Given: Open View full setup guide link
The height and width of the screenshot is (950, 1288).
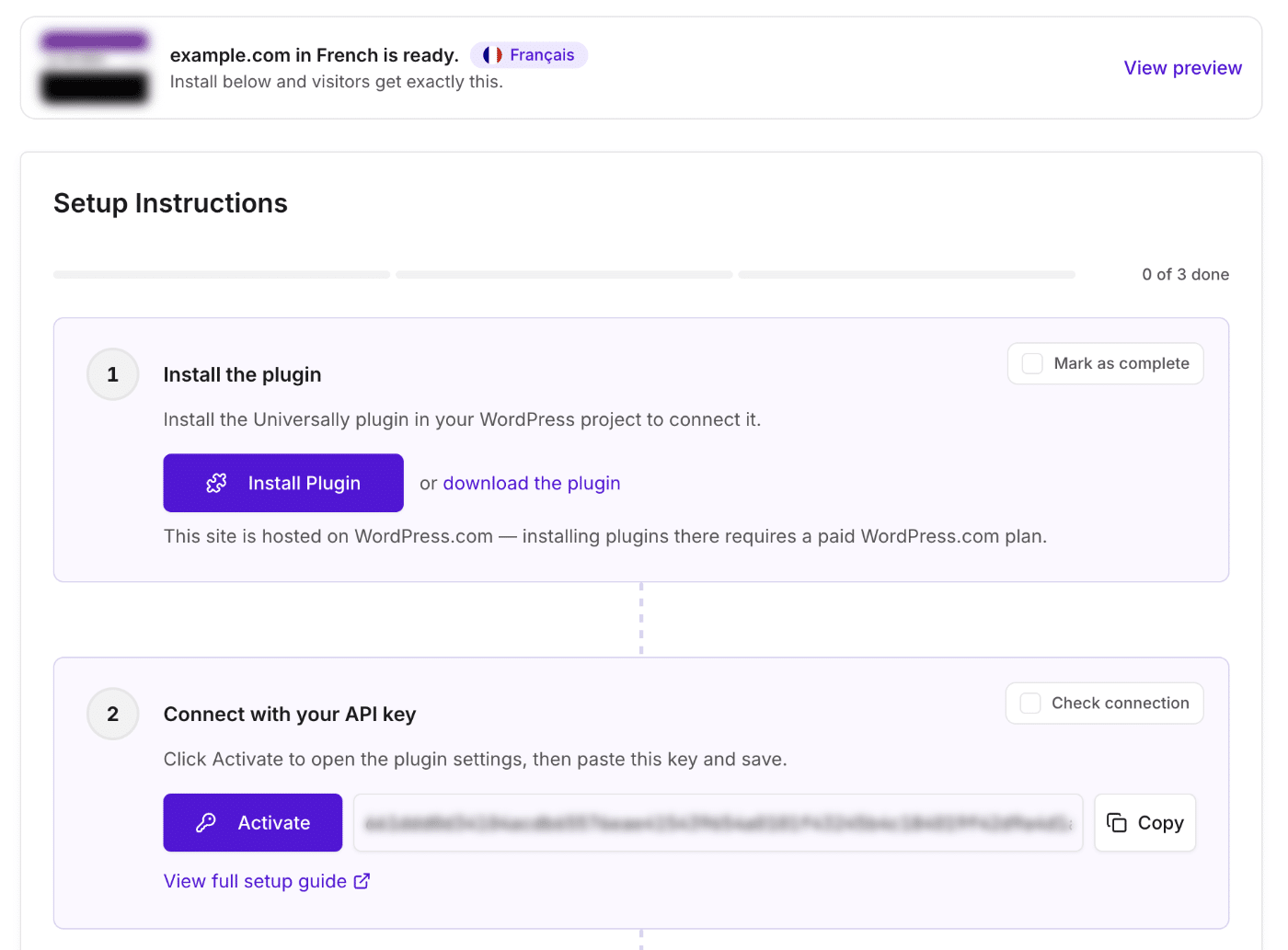Looking at the screenshot, I should 267,881.
